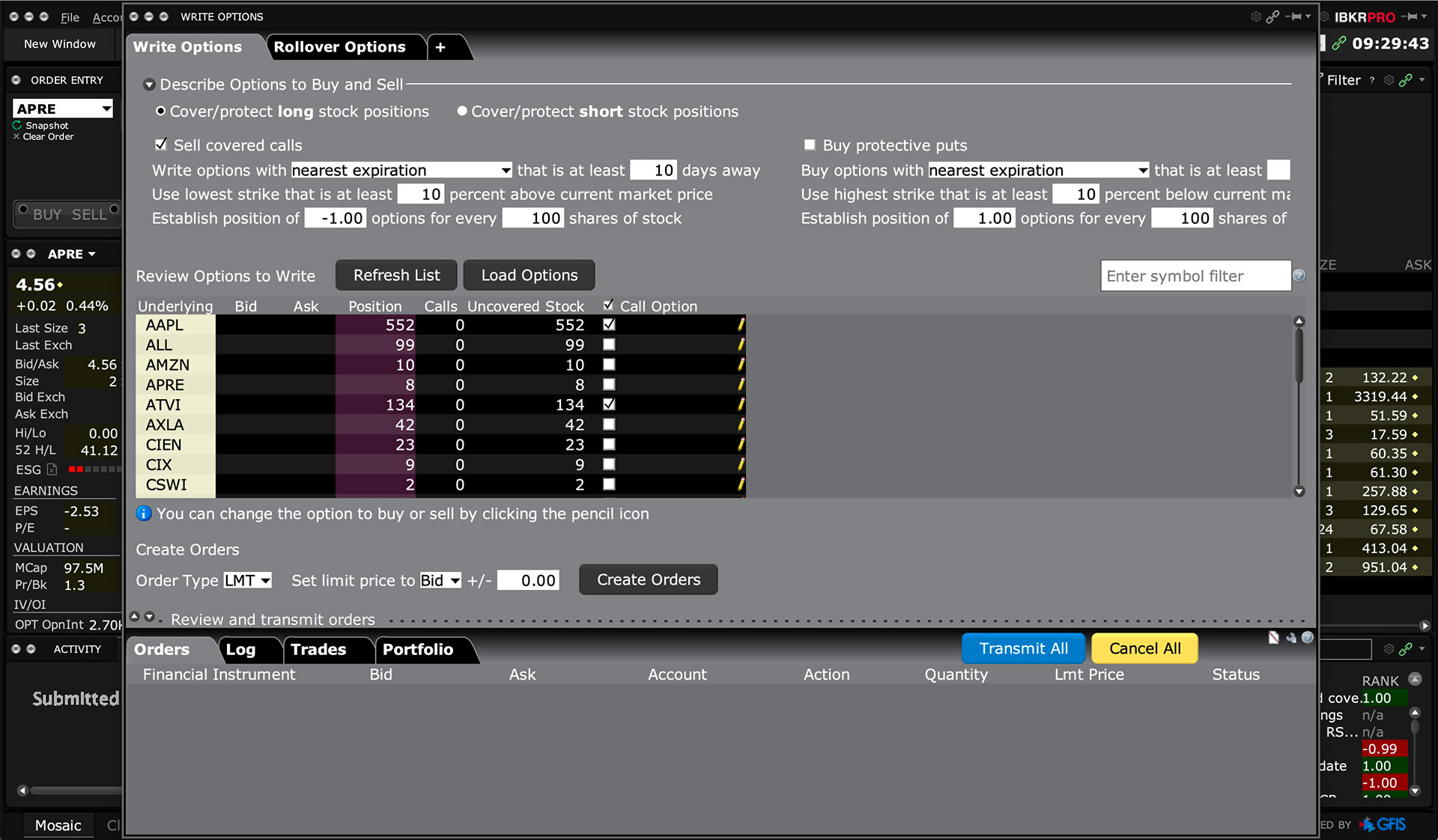Click the snapshot icon in order entry
Image resolution: width=1438 pixels, height=840 pixels.
[17, 125]
